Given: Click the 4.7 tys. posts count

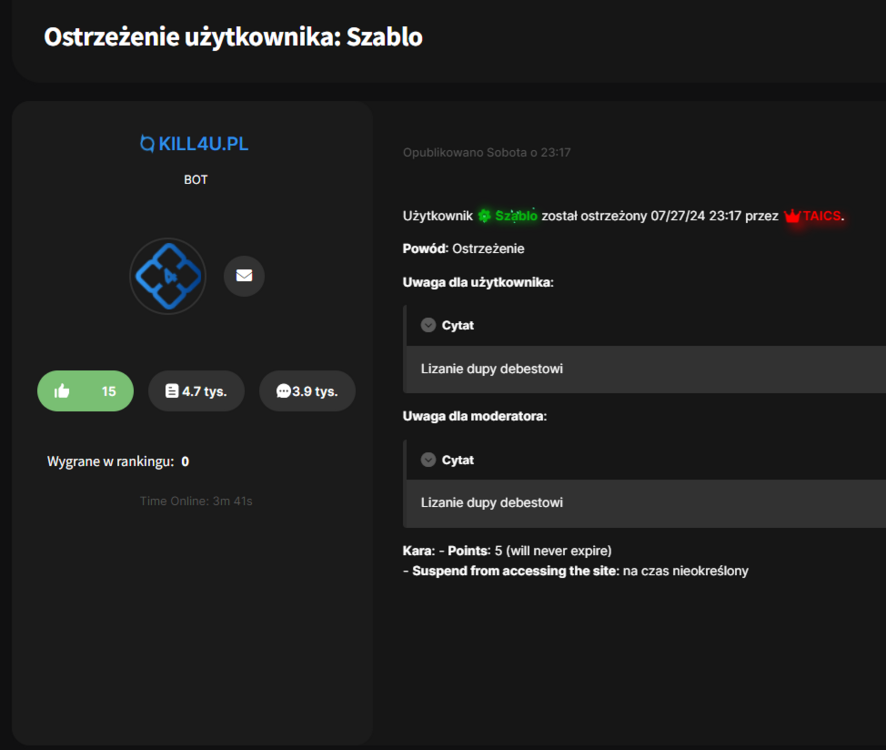Looking at the screenshot, I should 204,391.
